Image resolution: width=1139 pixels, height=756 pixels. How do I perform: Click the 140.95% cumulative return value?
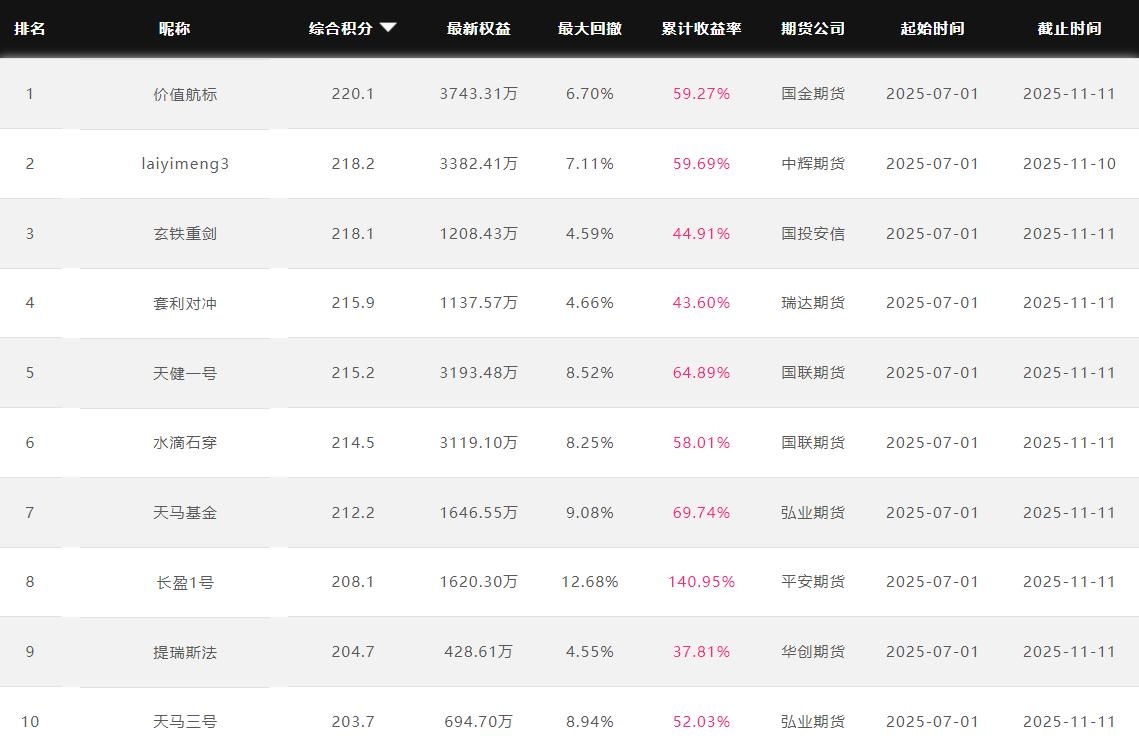coord(701,582)
